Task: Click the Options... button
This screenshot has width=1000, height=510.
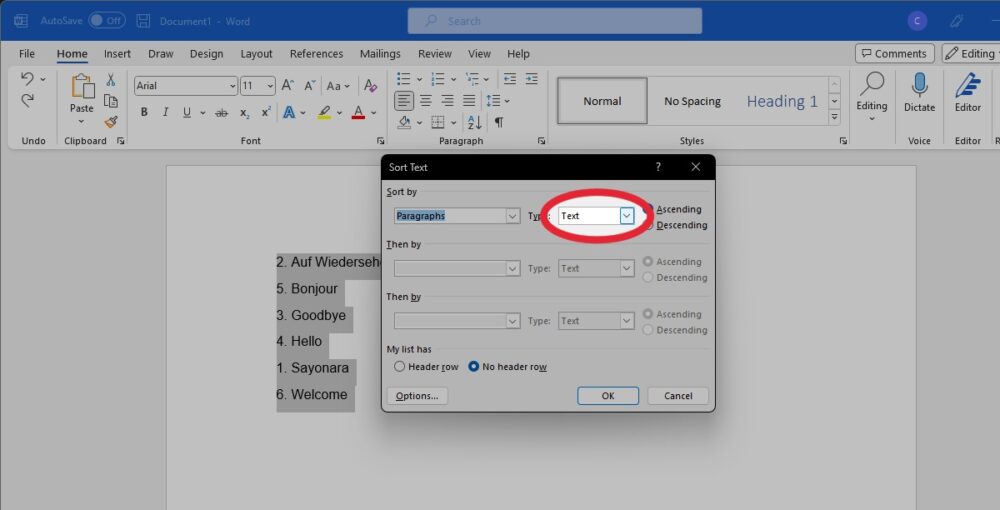Action: [417, 396]
